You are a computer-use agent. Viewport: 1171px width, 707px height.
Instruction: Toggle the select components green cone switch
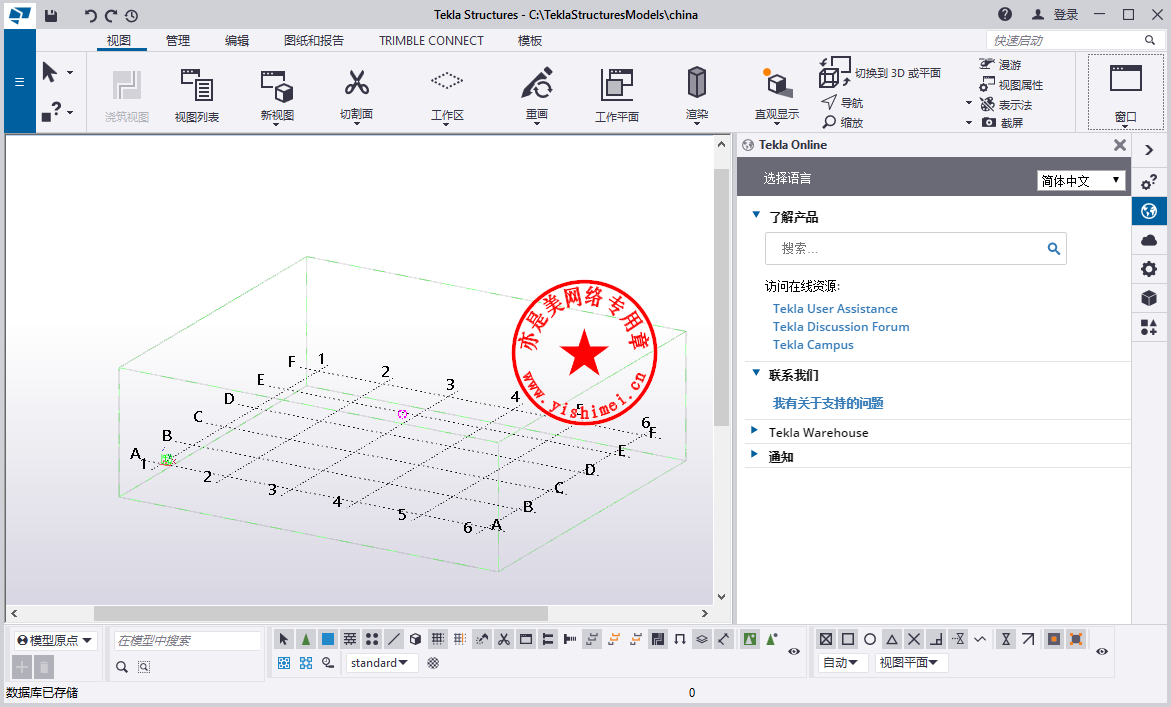click(305, 639)
